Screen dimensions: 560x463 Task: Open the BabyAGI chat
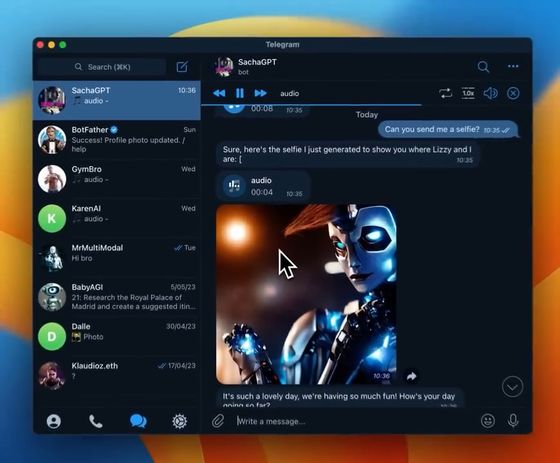117,297
